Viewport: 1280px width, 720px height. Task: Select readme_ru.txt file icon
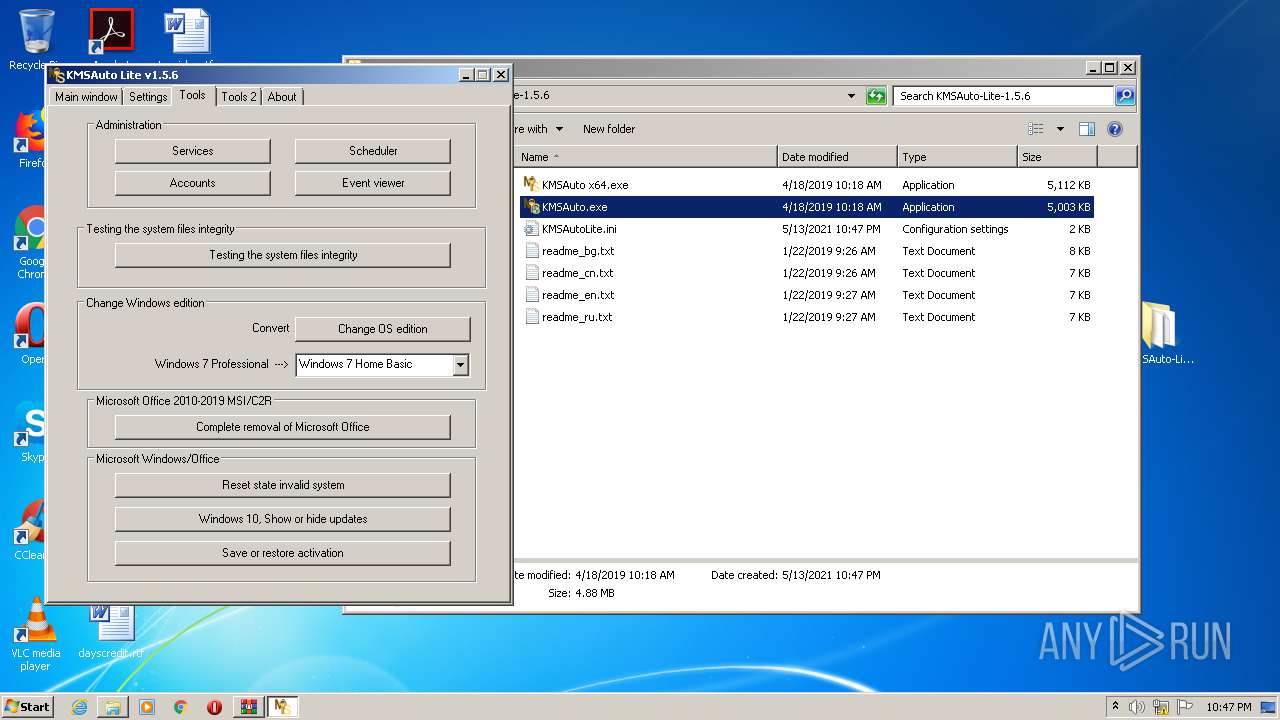531,317
